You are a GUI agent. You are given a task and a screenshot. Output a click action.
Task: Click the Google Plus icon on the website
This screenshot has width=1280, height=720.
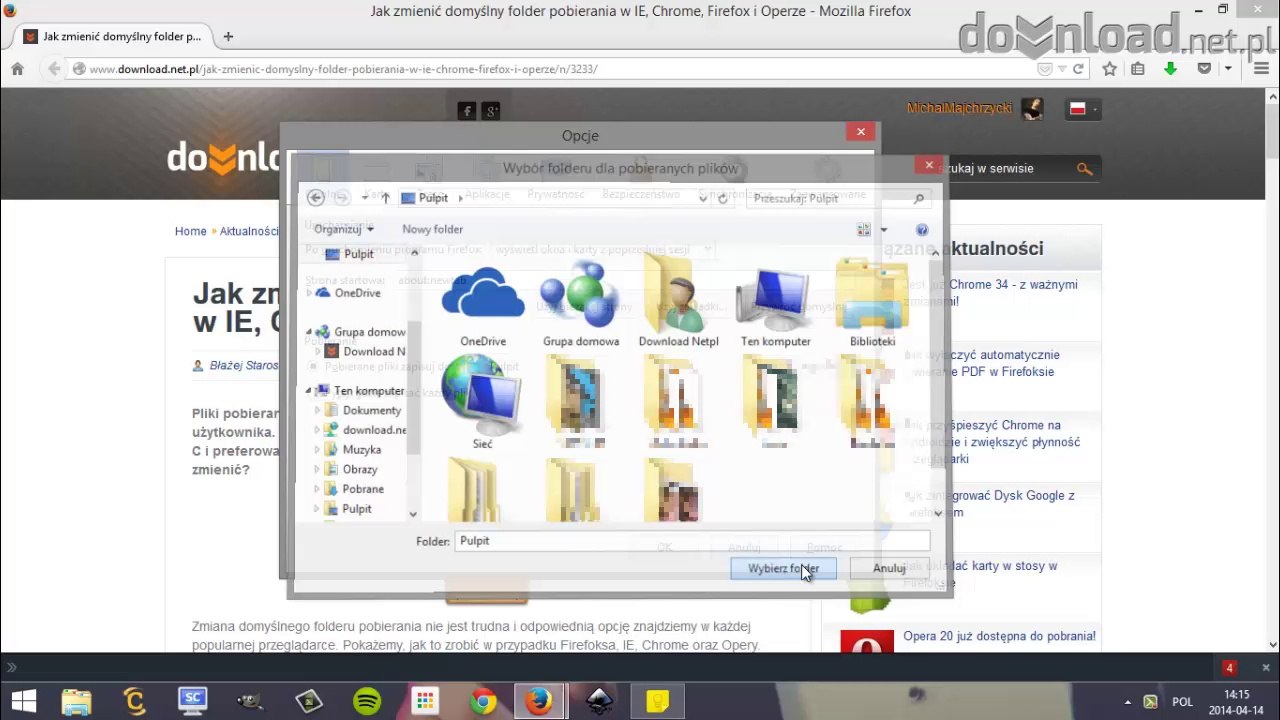point(491,111)
